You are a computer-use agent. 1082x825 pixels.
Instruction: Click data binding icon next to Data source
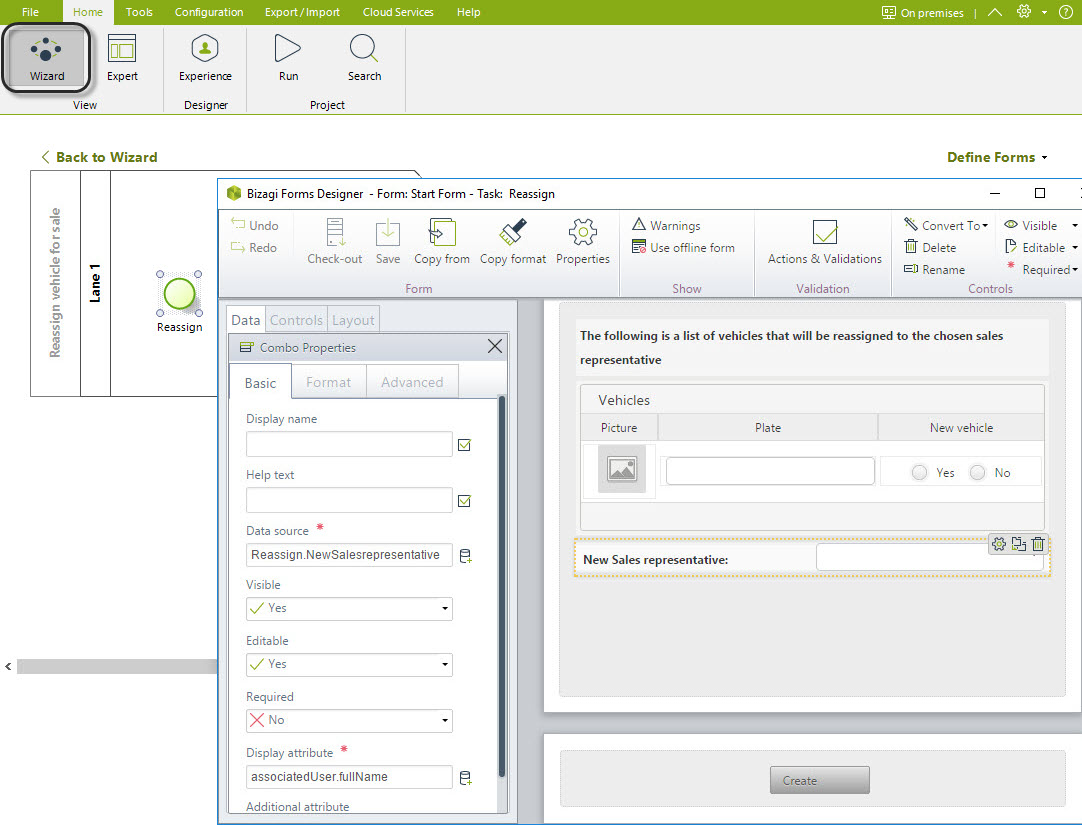[x=466, y=555]
